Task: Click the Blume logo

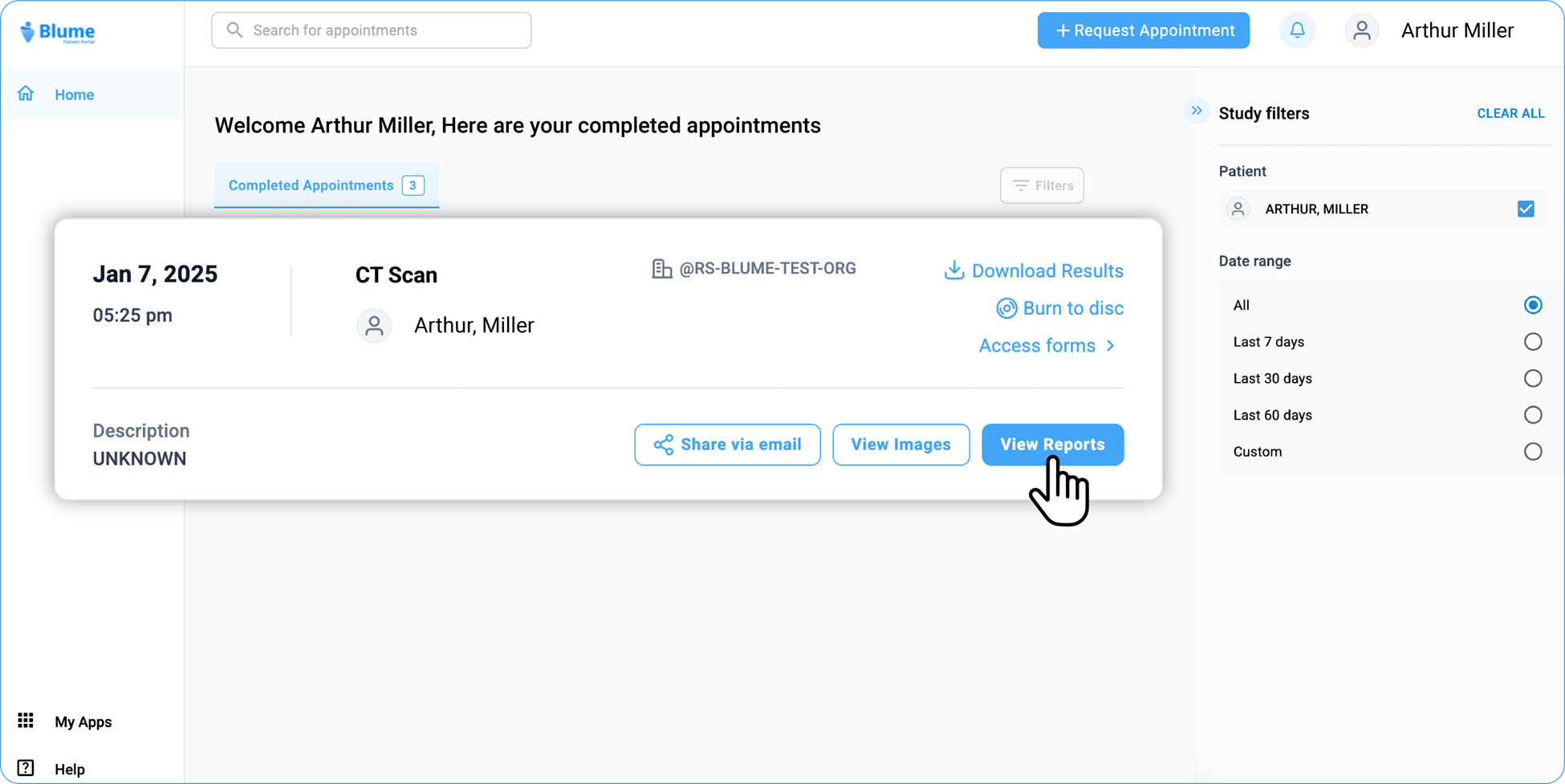Action: click(x=57, y=32)
